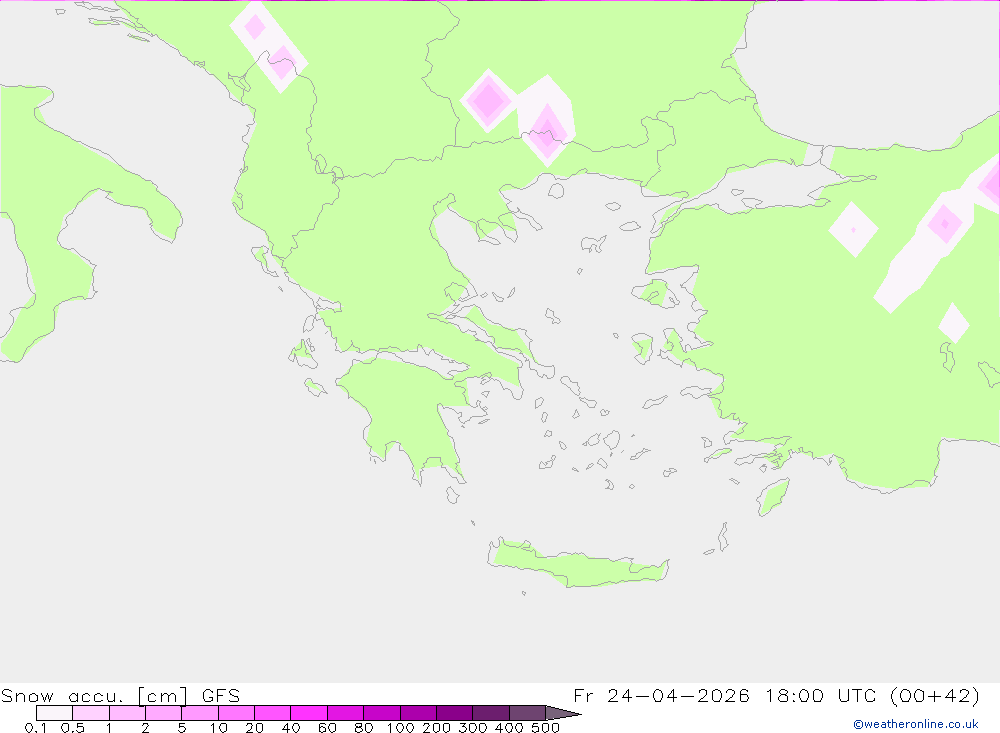This screenshot has width=1000, height=733.
Task: Select the 40–60 cm legend swatch
Action: click(x=309, y=713)
